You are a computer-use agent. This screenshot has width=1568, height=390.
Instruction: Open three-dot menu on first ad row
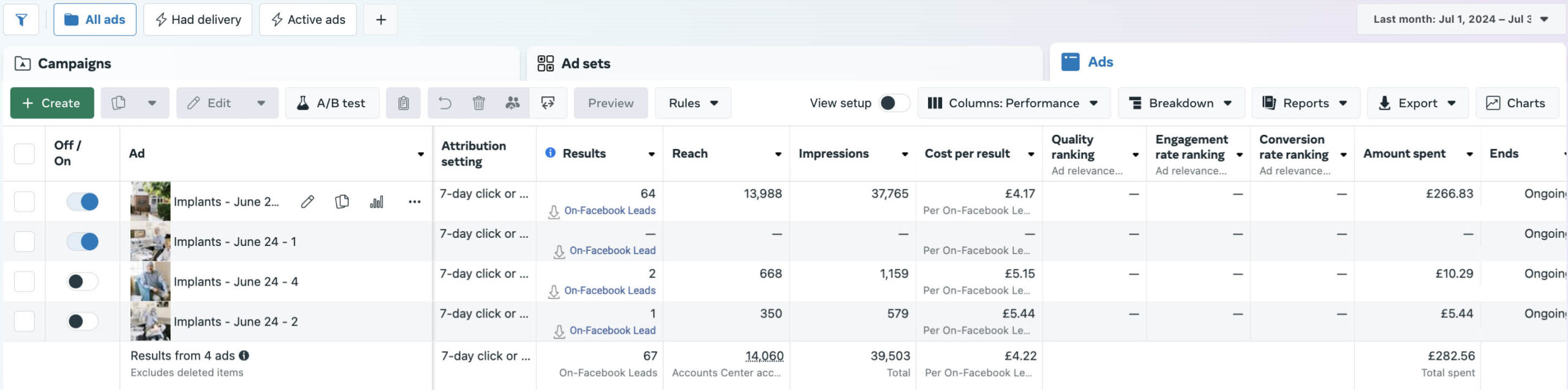click(x=415, y=202)
